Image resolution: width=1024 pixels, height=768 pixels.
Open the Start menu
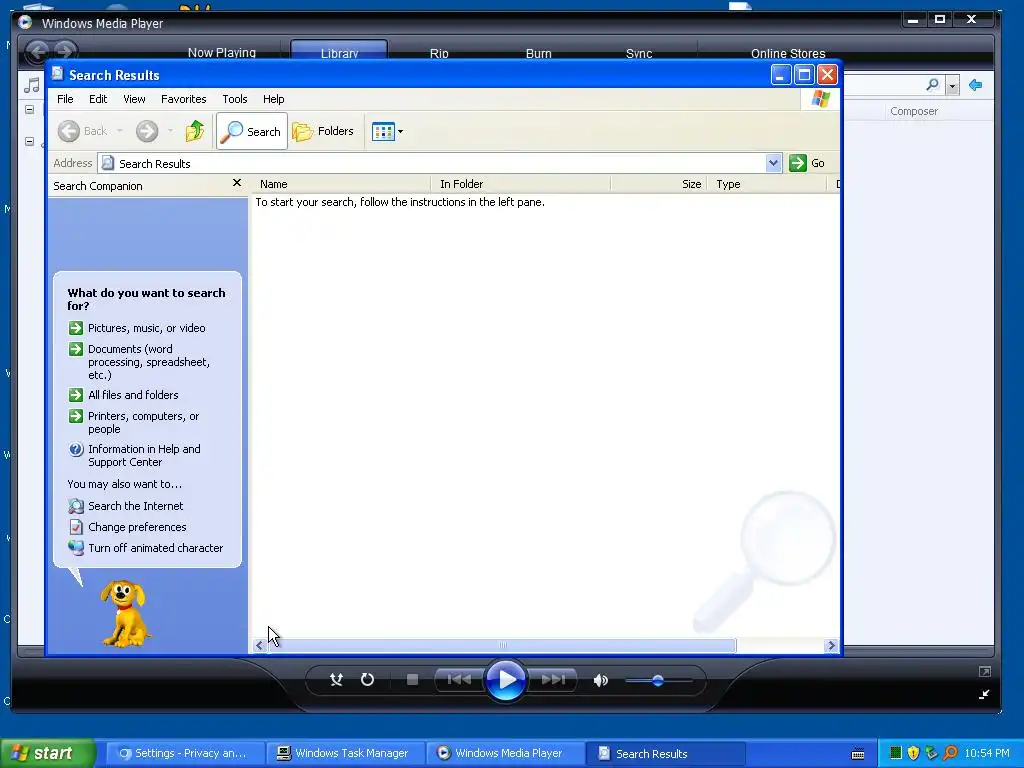tap(48, 754)
